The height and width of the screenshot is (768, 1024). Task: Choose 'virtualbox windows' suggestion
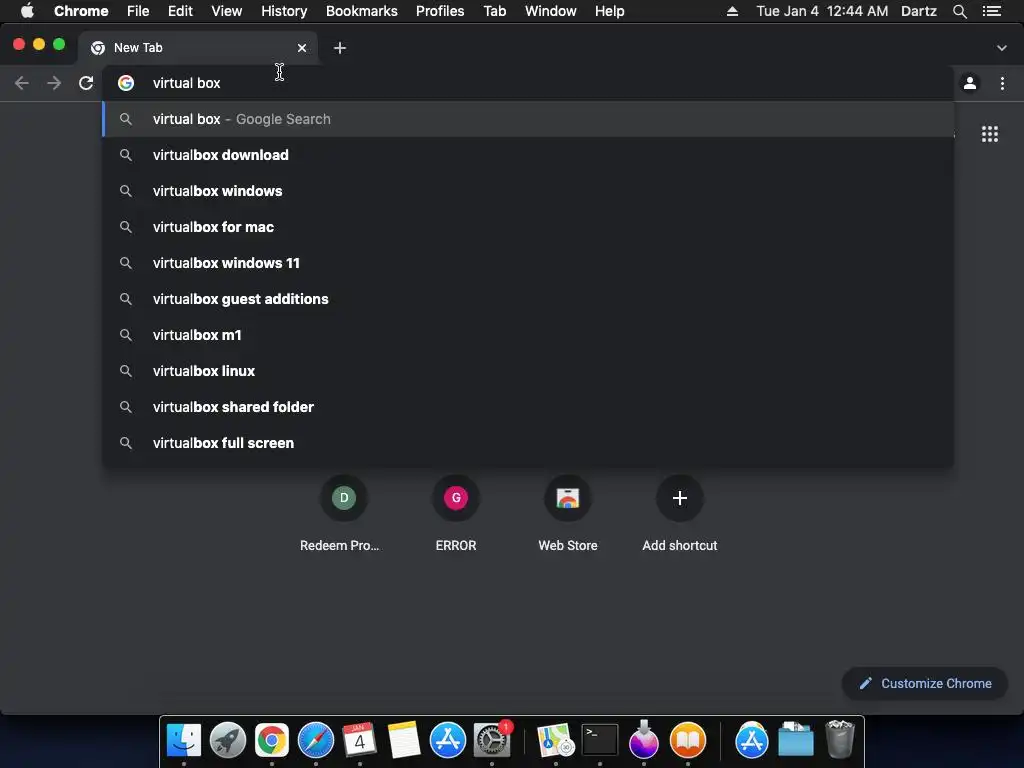pos(528,191)
